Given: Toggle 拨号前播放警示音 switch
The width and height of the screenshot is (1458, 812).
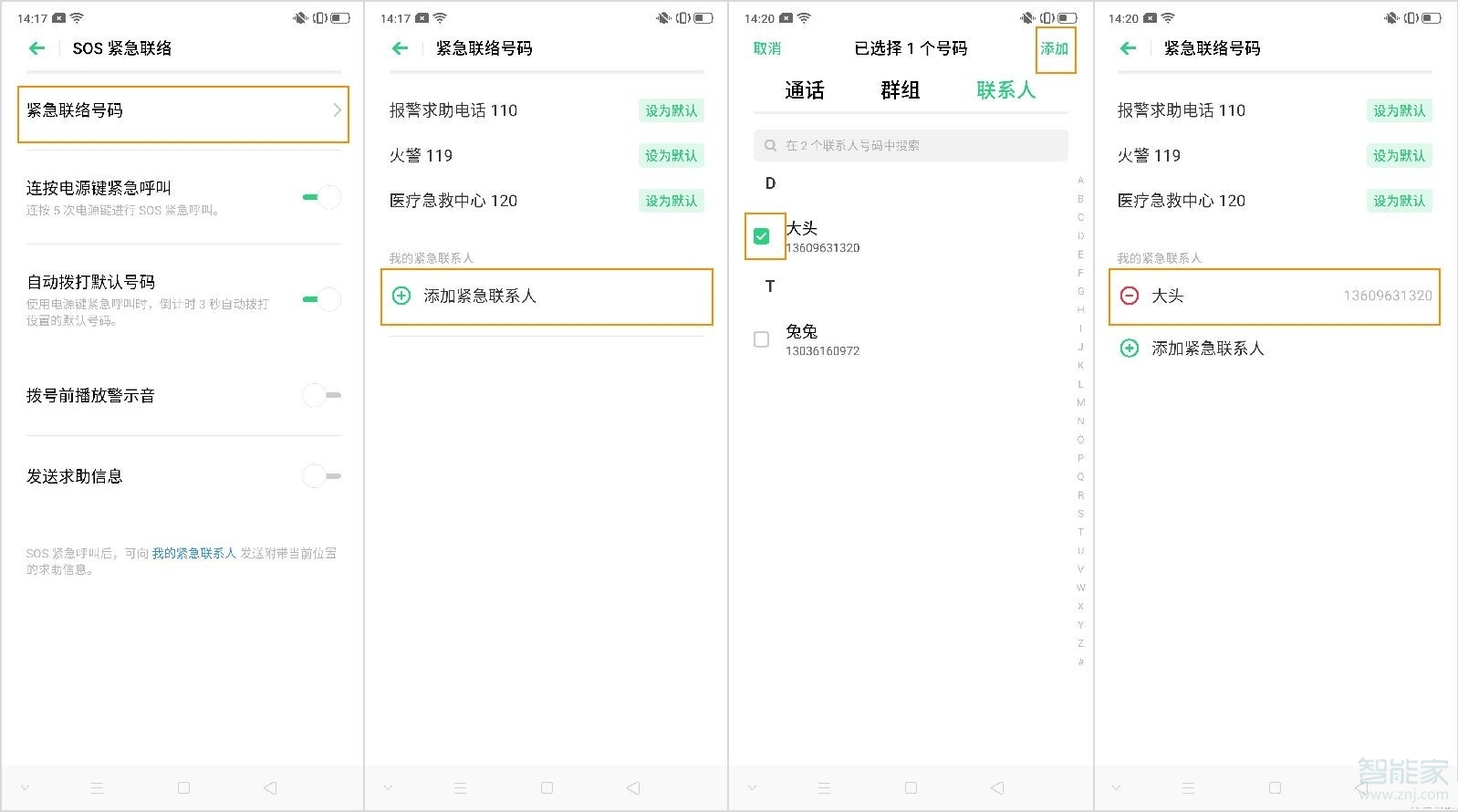Looking at the screenshot, I should tap(322, 395).
